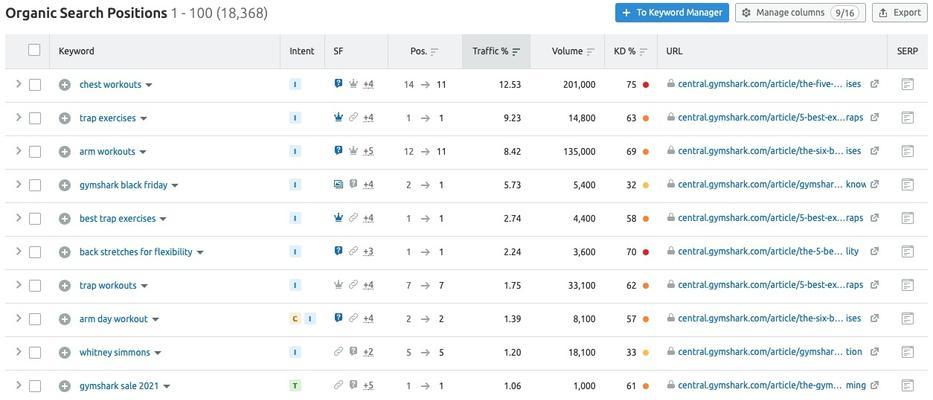Expand the back stretches for flexibility row
Image resolution: width=933 pixels, height=400 pixels.
18,252
